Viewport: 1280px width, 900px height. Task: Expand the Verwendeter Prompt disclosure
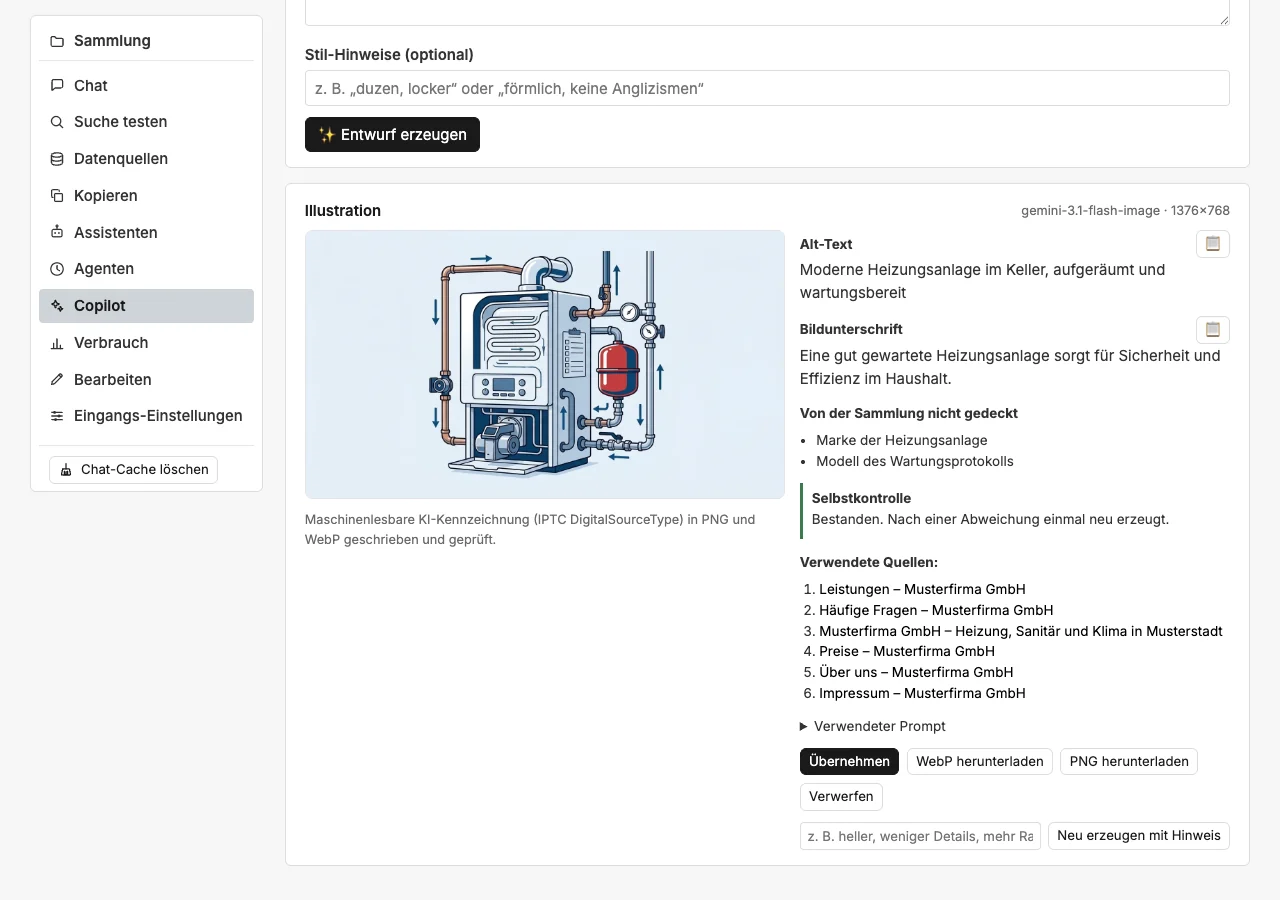tap(873, 726)
